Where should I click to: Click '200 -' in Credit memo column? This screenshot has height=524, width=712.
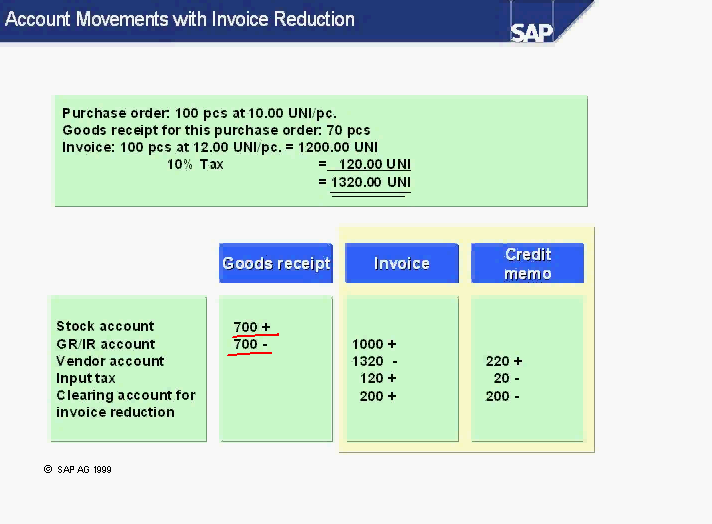coord(503,396)
